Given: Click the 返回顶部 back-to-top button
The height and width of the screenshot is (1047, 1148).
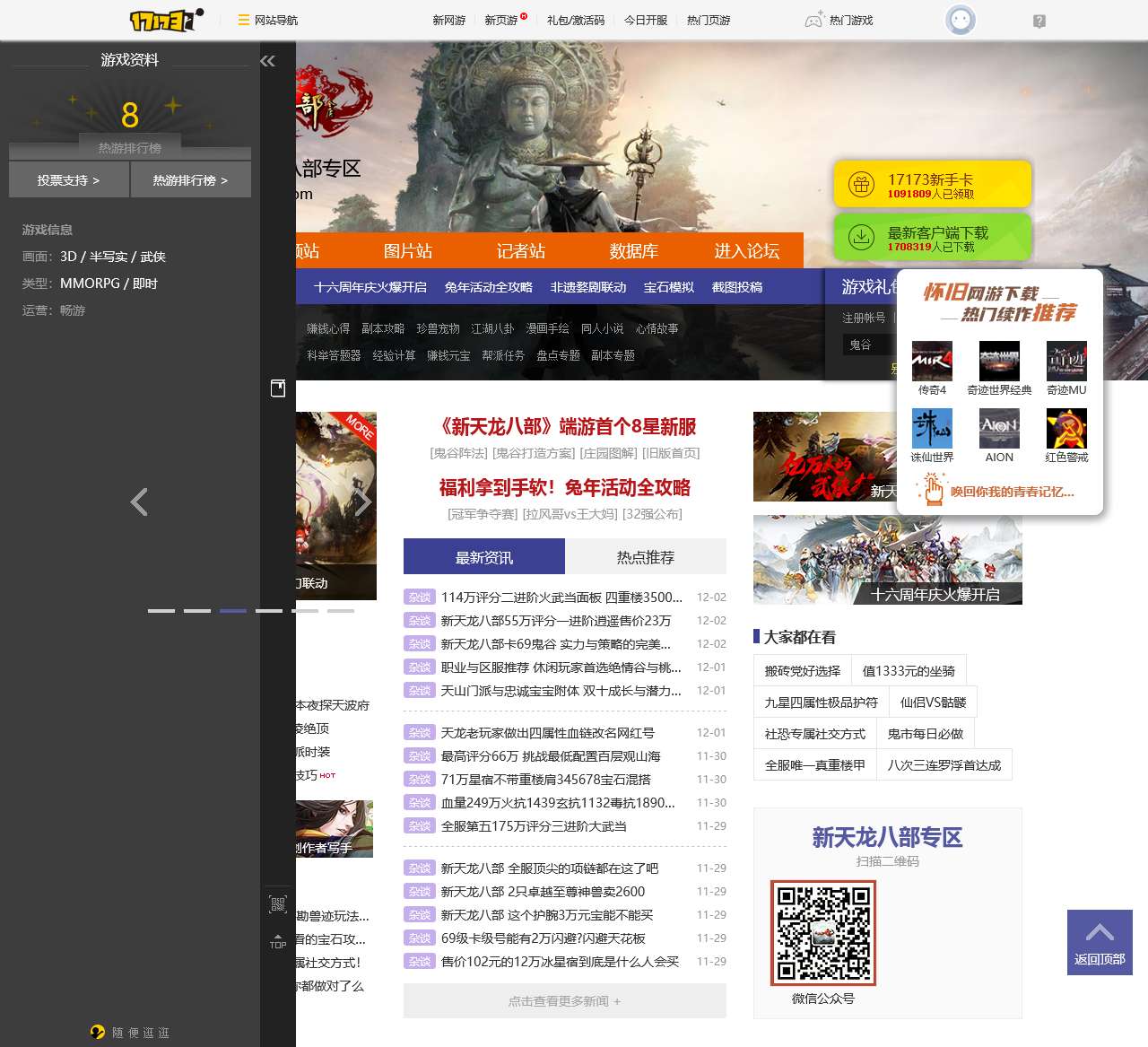Looking at the screenshot, I should coord(1100,942).
